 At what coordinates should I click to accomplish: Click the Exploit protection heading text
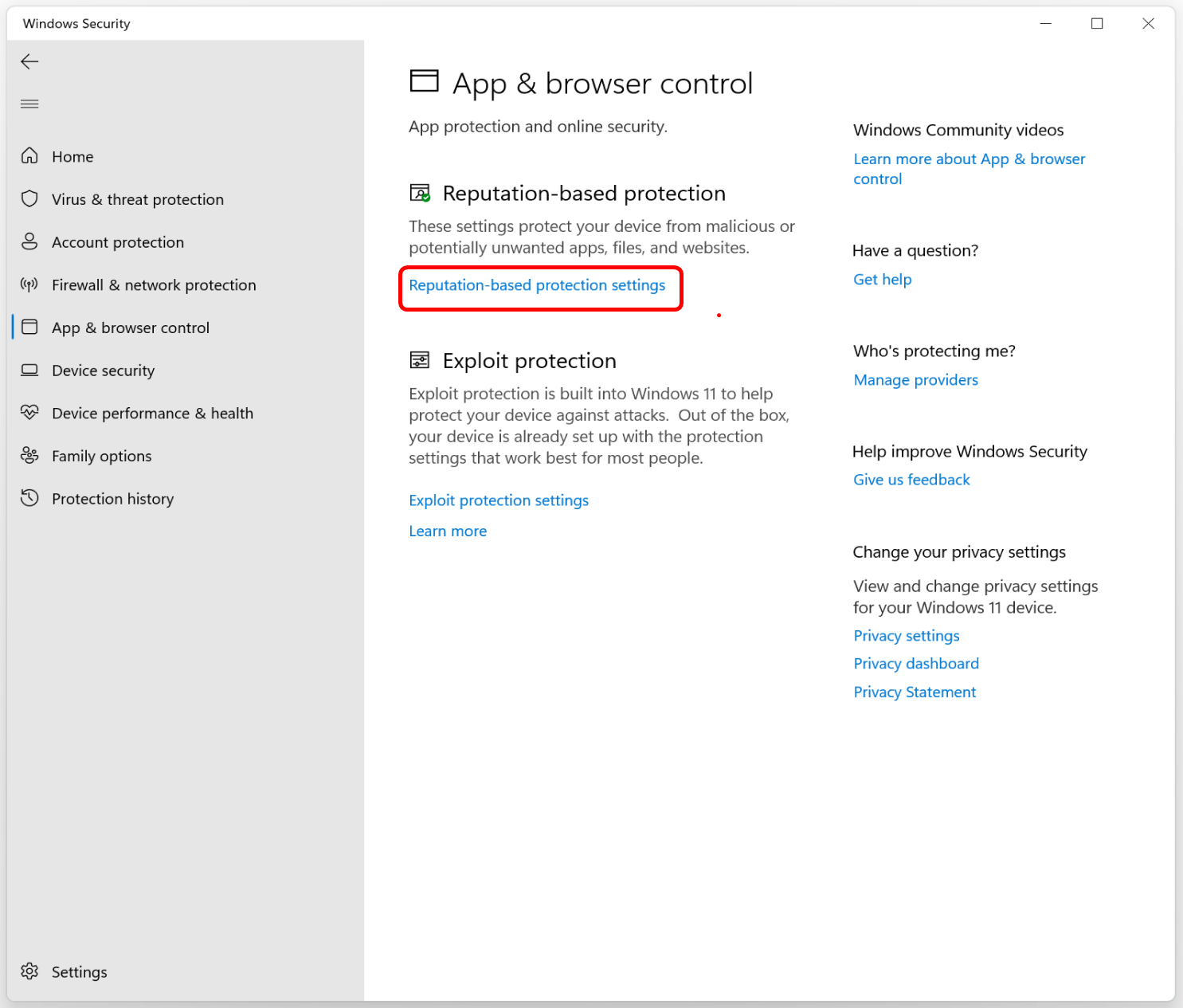coord(529,361)
